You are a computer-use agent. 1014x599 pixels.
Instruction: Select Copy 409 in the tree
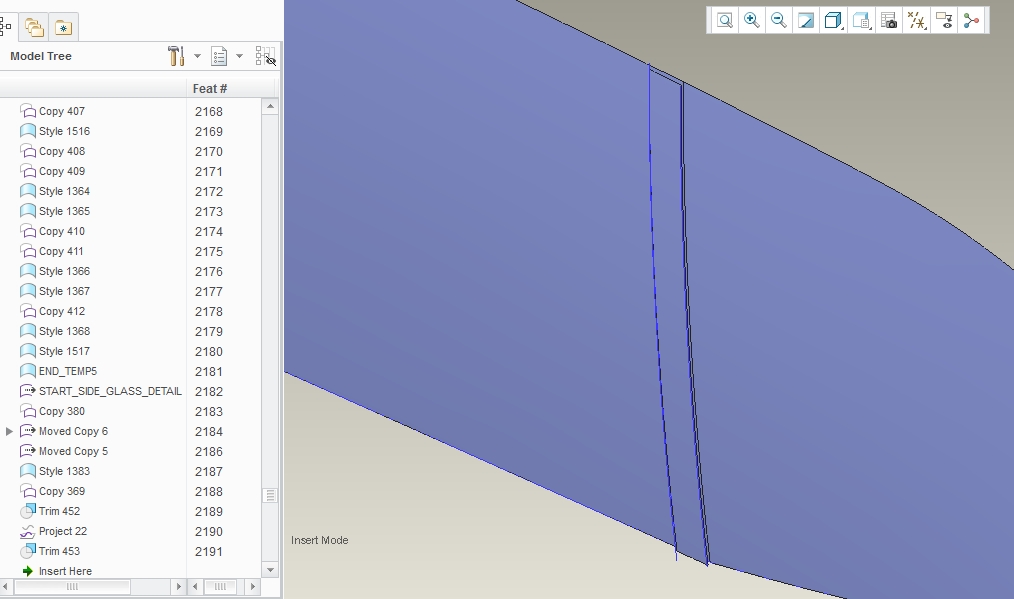click(61, 171)
